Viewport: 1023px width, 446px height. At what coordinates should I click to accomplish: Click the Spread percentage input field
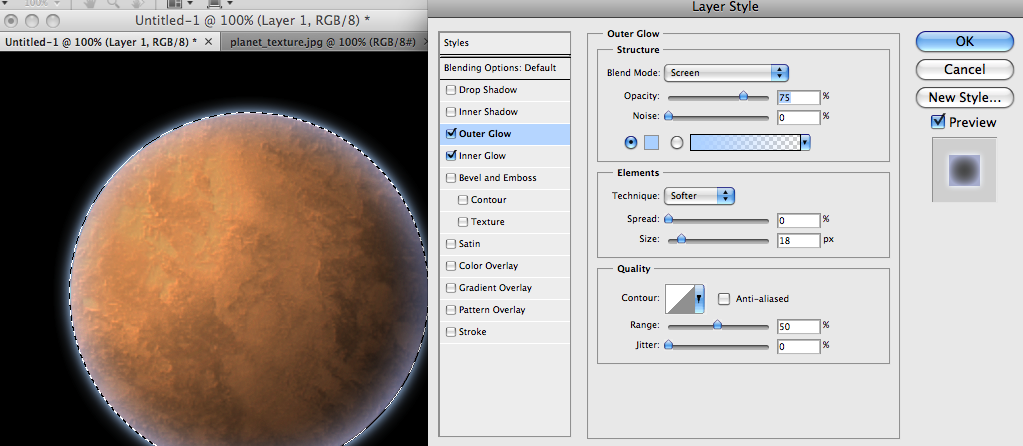799,220
